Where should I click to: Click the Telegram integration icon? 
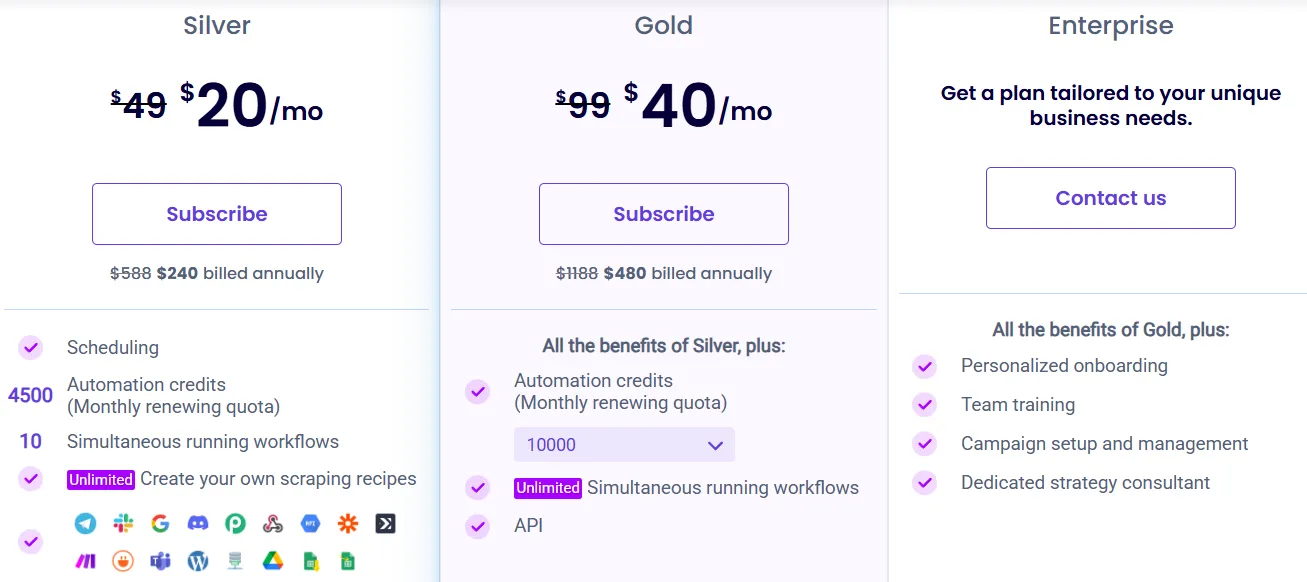point(85,523)
